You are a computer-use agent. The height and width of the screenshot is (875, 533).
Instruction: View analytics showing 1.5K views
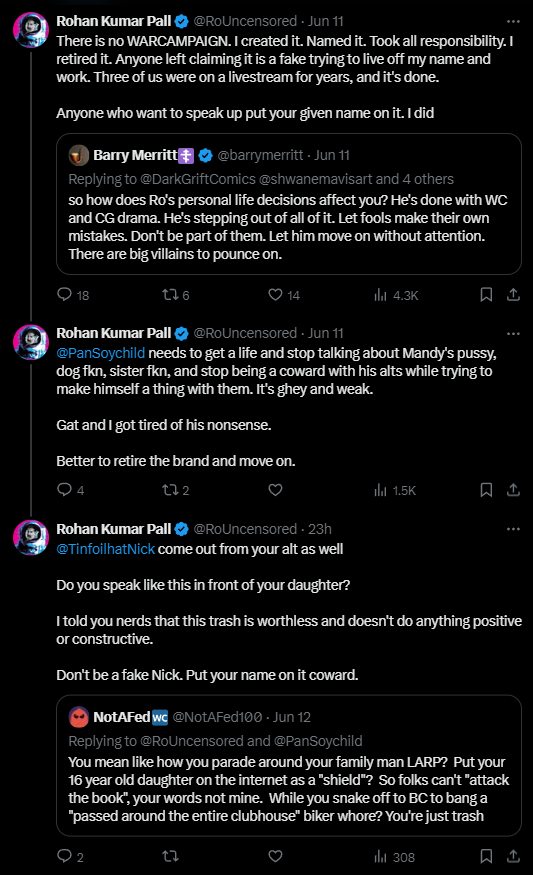point(395,490)
